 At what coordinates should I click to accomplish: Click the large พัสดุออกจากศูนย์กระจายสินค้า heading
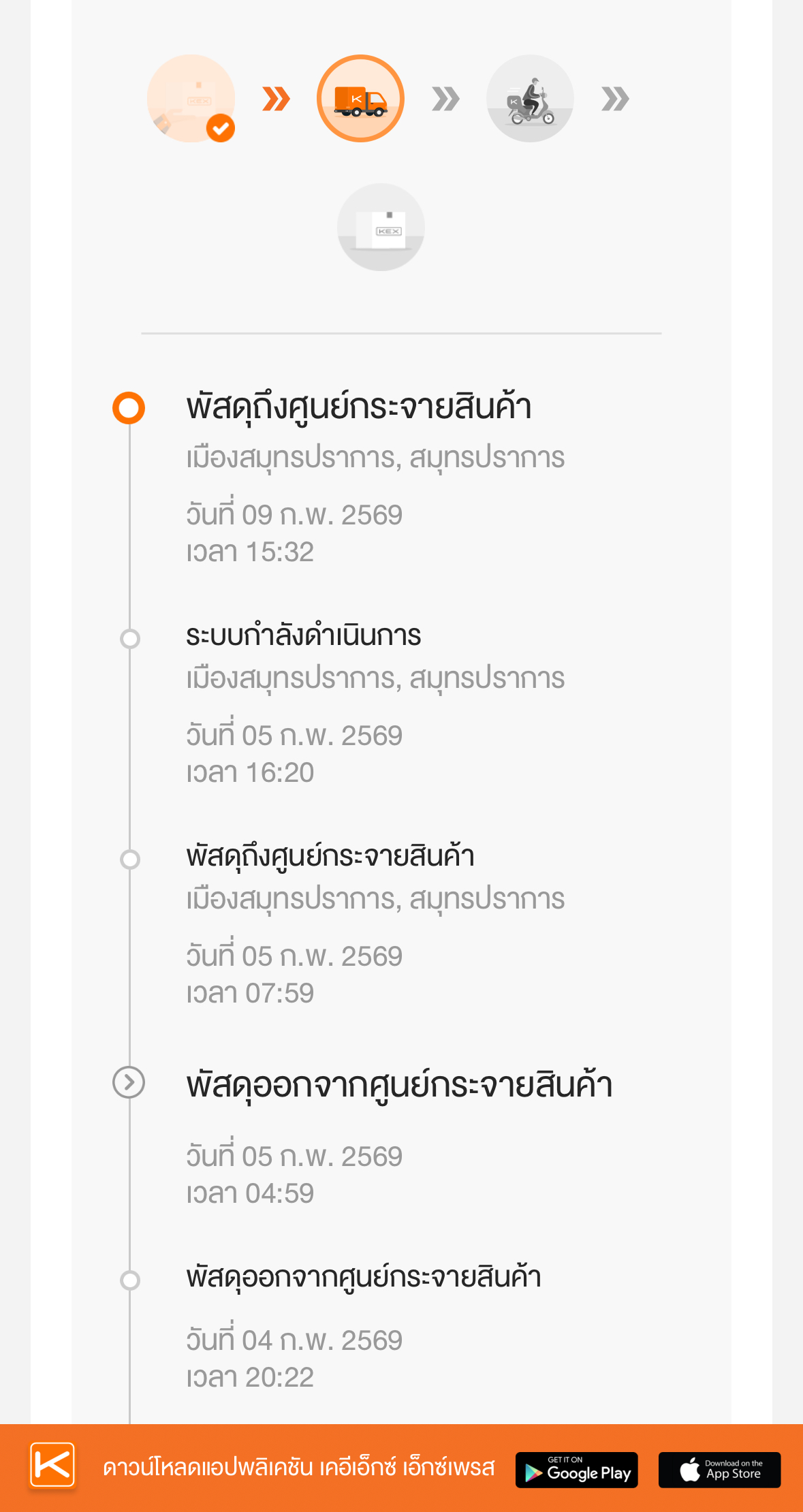(399, 1084)
